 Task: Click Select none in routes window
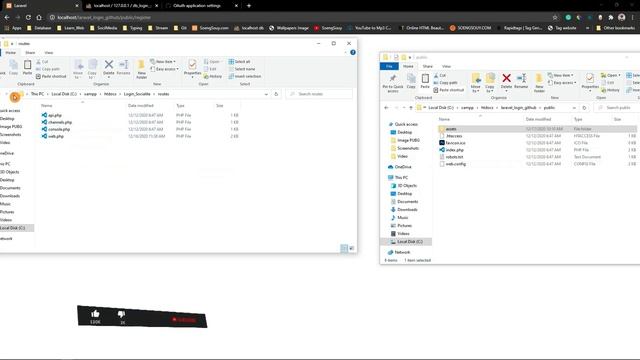point(242,69)
